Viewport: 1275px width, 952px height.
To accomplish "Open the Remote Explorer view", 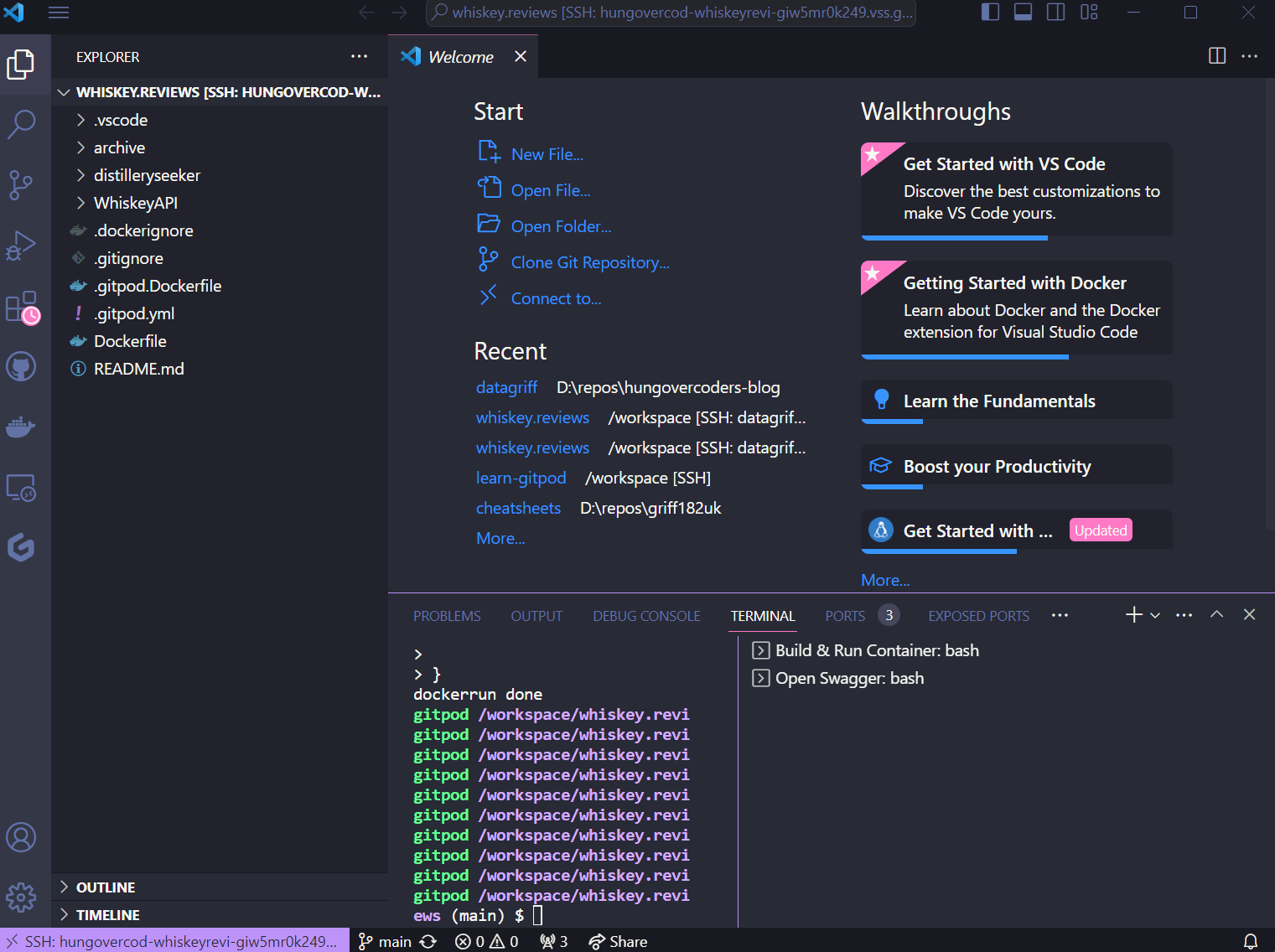I will [21, 488].
